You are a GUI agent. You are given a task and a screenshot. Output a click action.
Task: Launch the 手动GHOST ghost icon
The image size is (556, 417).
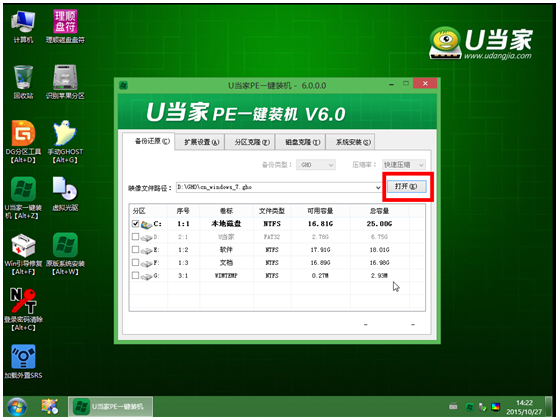[x=65, y=142]
